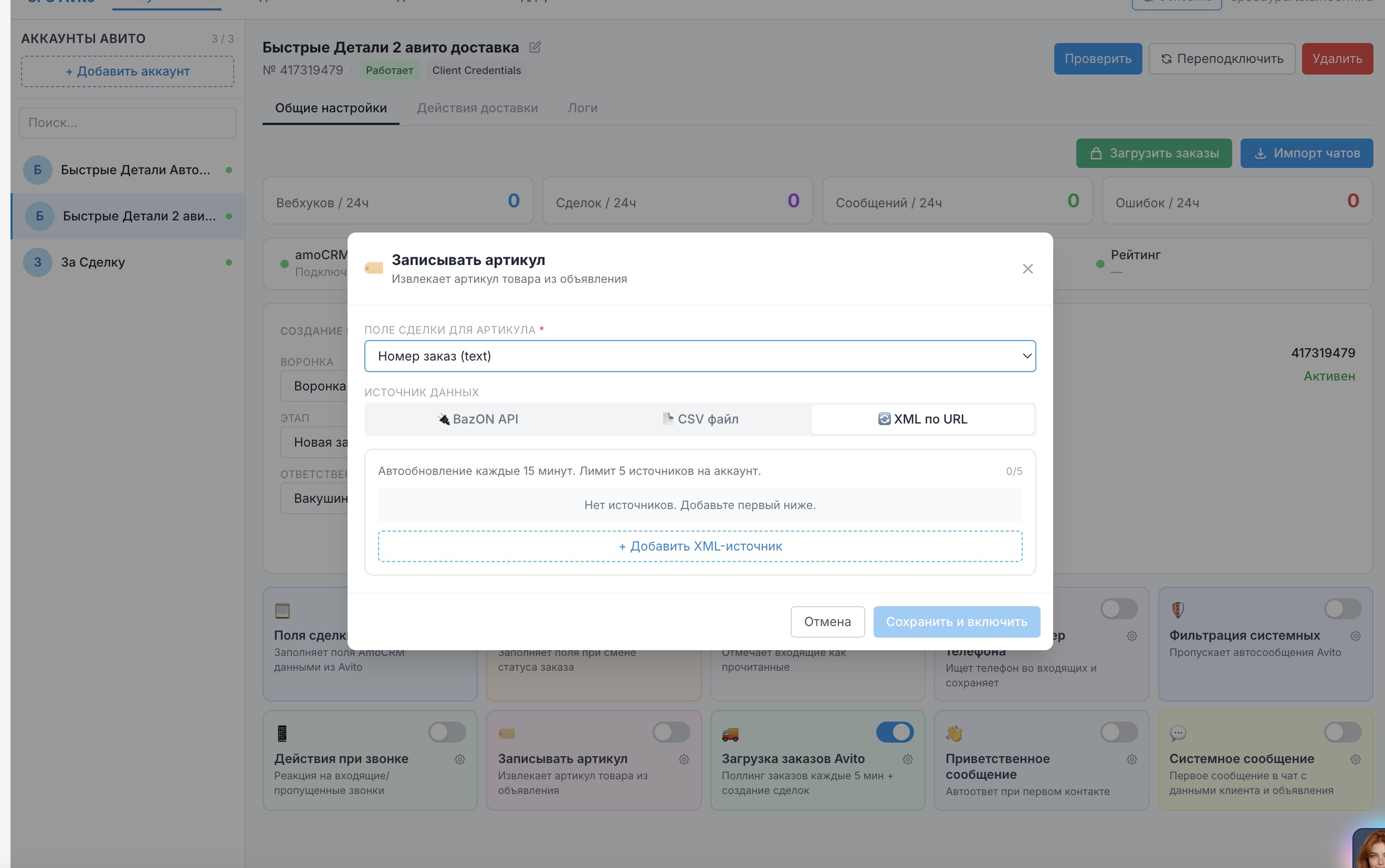The height and width of the screenshot is (868, 1385).
Task: Click the account number 417319479 value
Action: (x=1323, y=353)
